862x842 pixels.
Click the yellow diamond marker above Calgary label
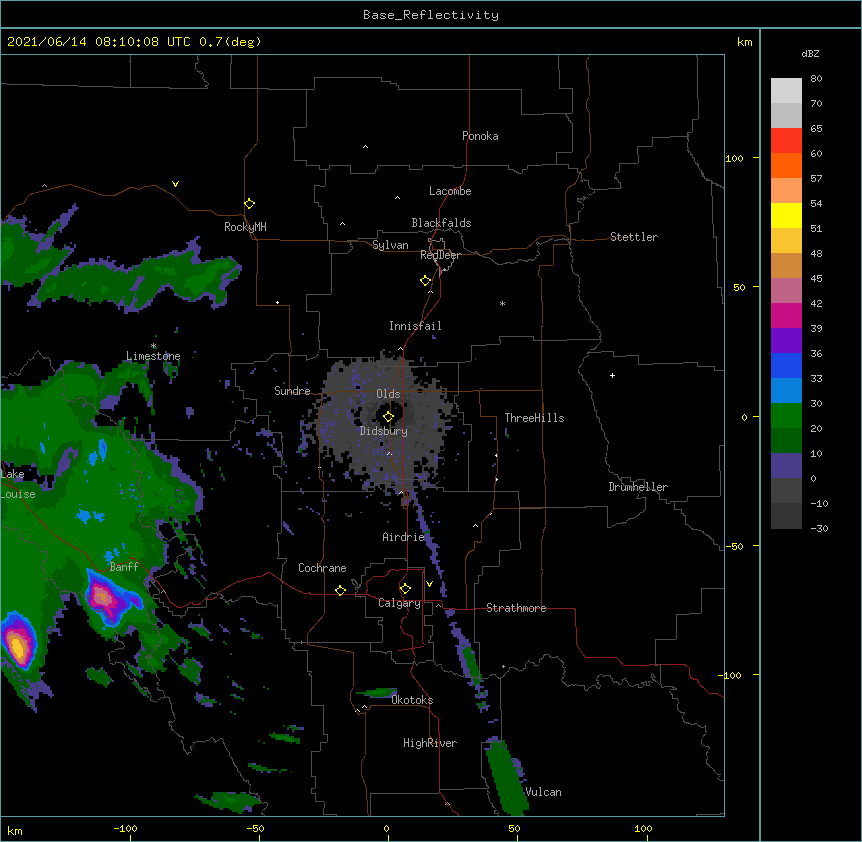click(x=405, y=589)
